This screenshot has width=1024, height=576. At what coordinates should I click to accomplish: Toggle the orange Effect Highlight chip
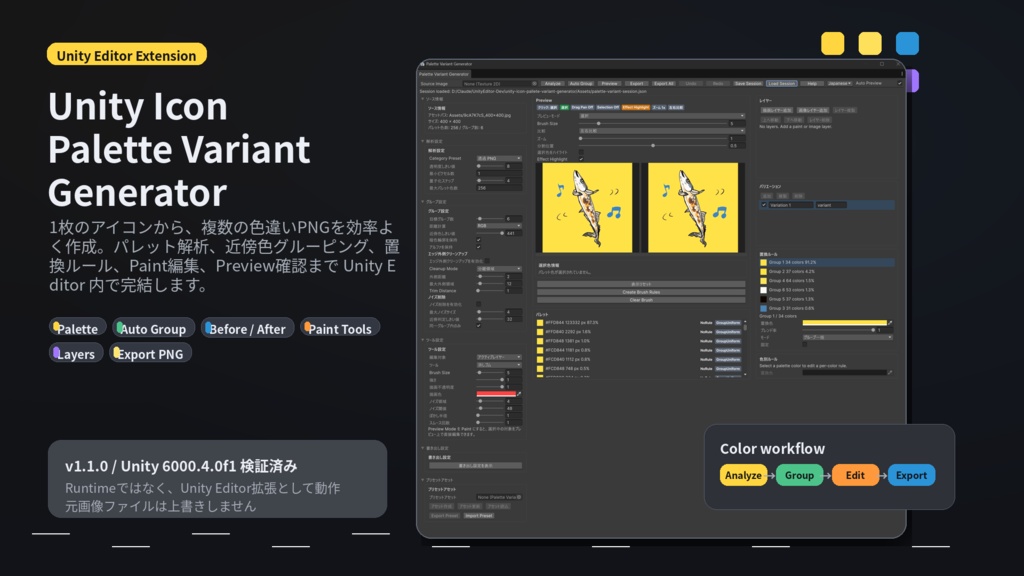(635, 108)
